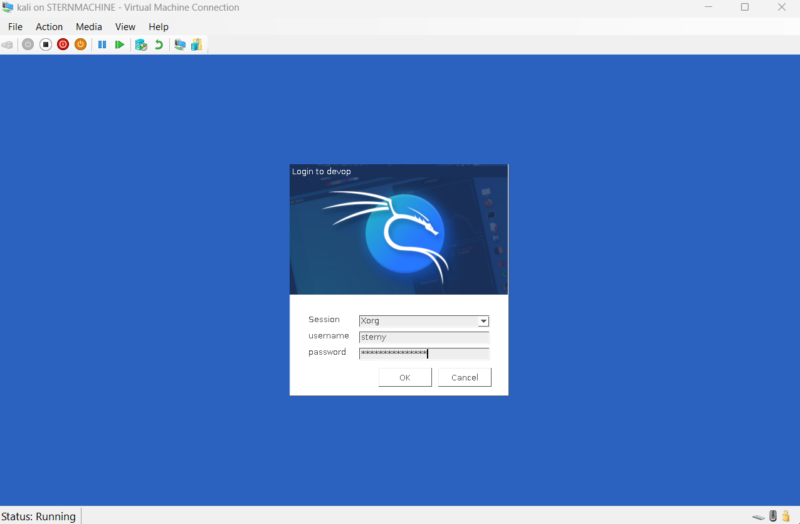Click the Login to devop title
Screen dimensions: 800x524
click(321, 171)
